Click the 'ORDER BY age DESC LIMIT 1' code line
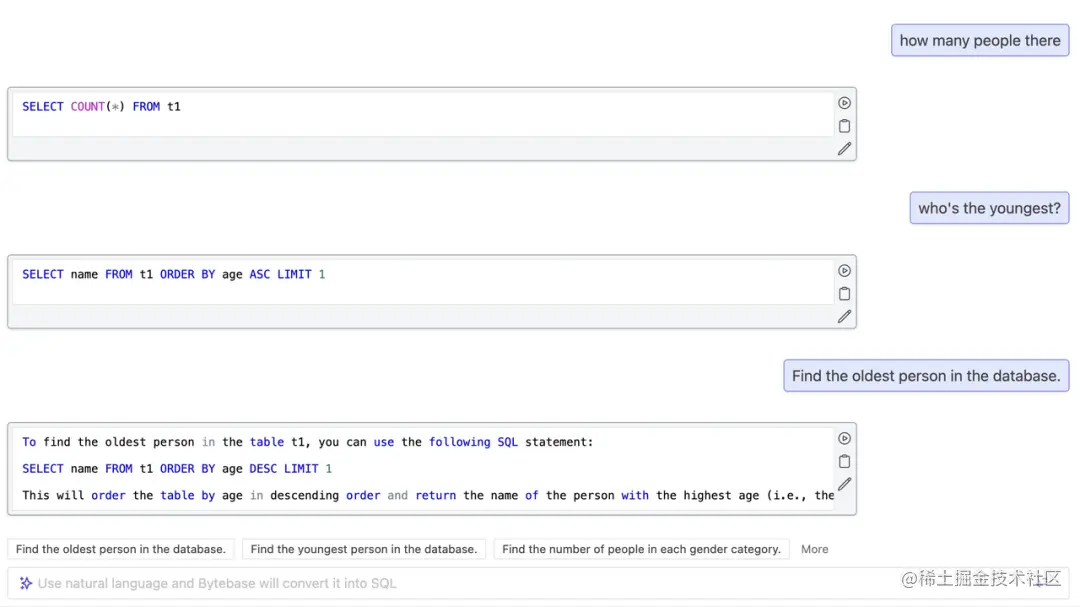1080x607 pixels. coord(177,469)
